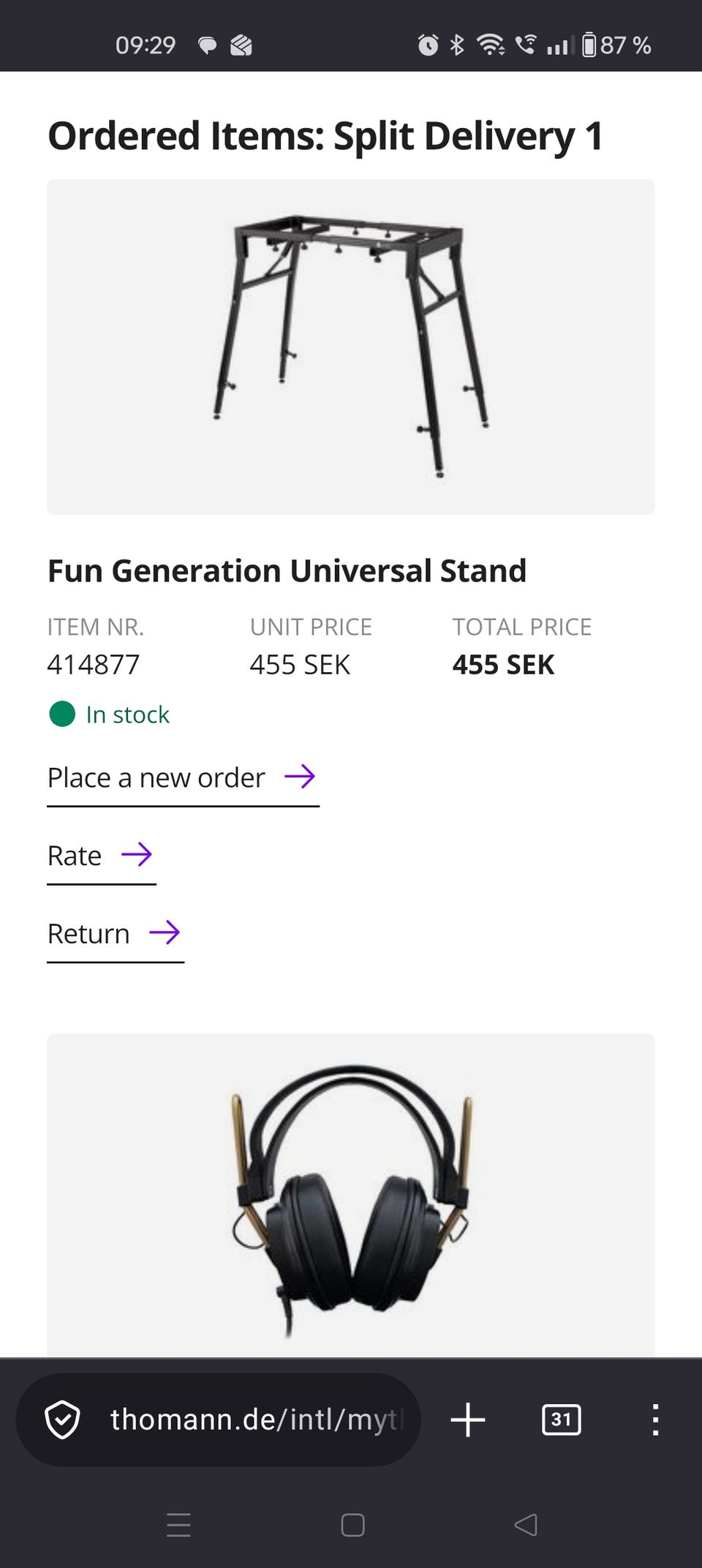Image resolution: width=702 pixels, height=1568 pixels.
Task: Open Android recent apps menu button
Action: (178, 1525)
